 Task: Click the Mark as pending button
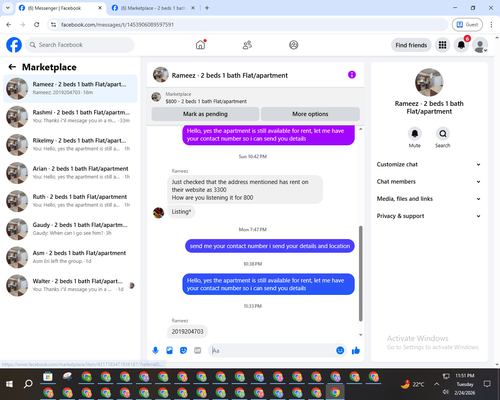[x=205, y=114]
